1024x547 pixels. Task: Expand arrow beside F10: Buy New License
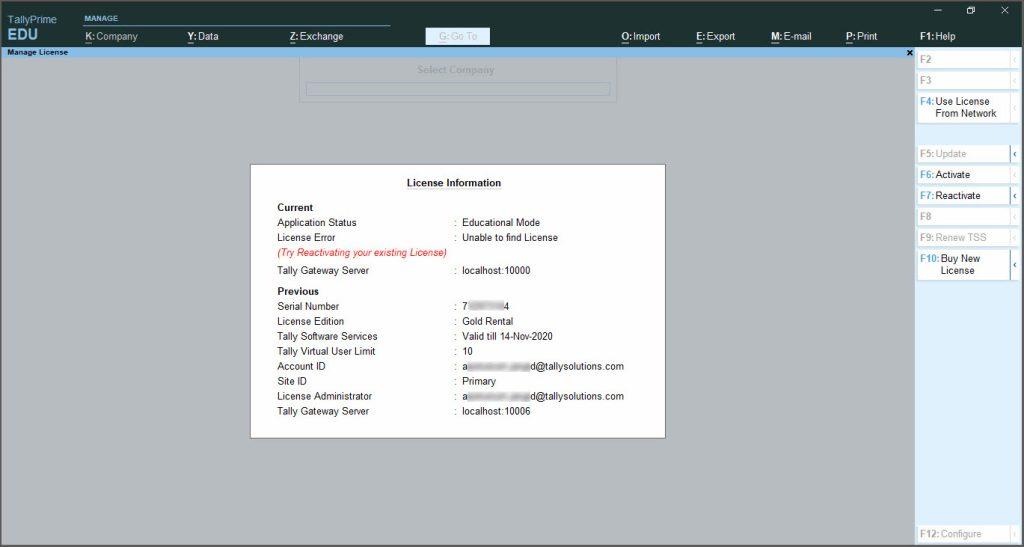click(x=1015, y=264)
